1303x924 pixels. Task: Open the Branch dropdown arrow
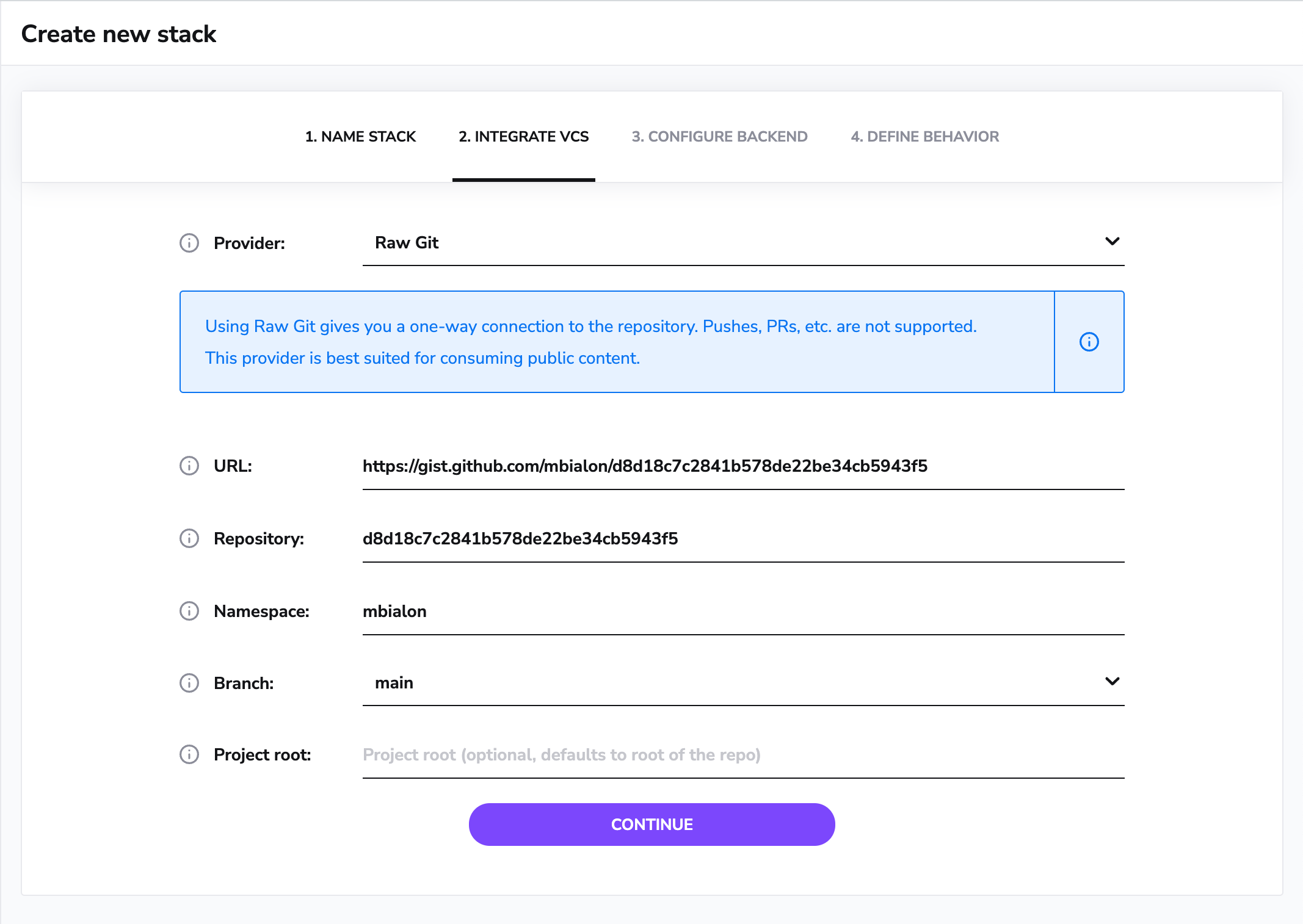[x=1112, y=681]
